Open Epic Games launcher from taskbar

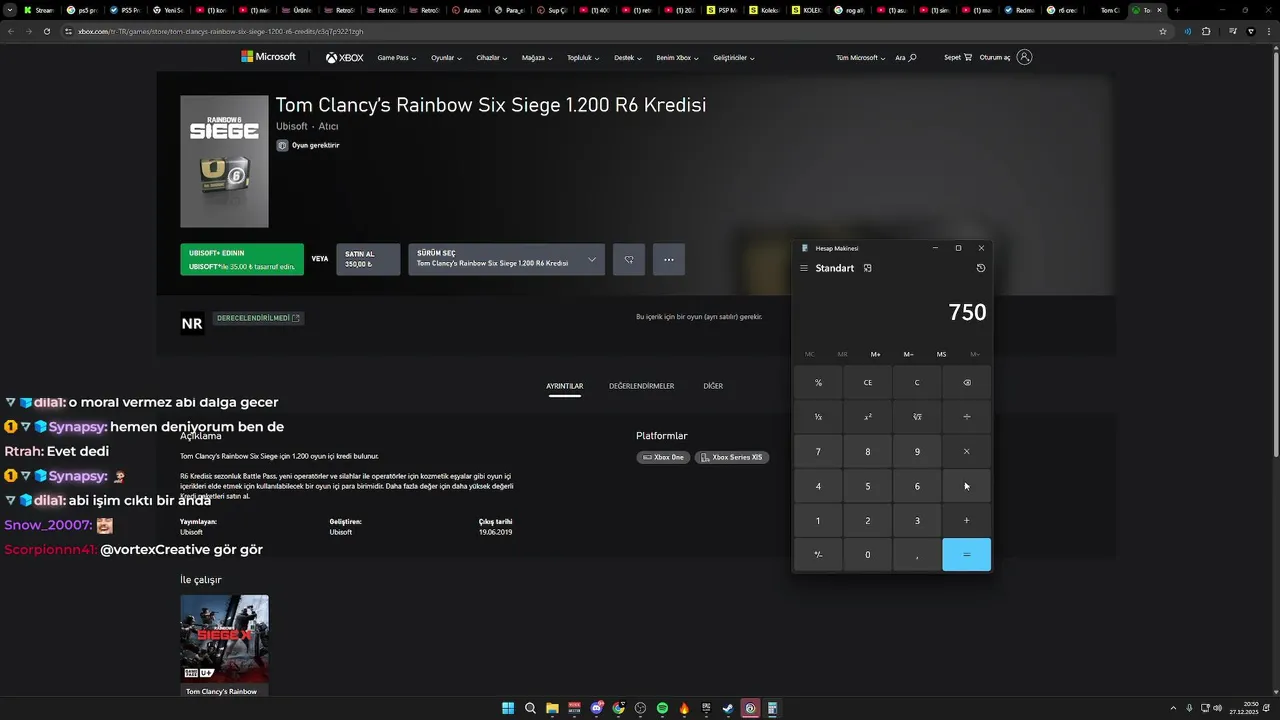pyautogui.click(x=706, y=708)
